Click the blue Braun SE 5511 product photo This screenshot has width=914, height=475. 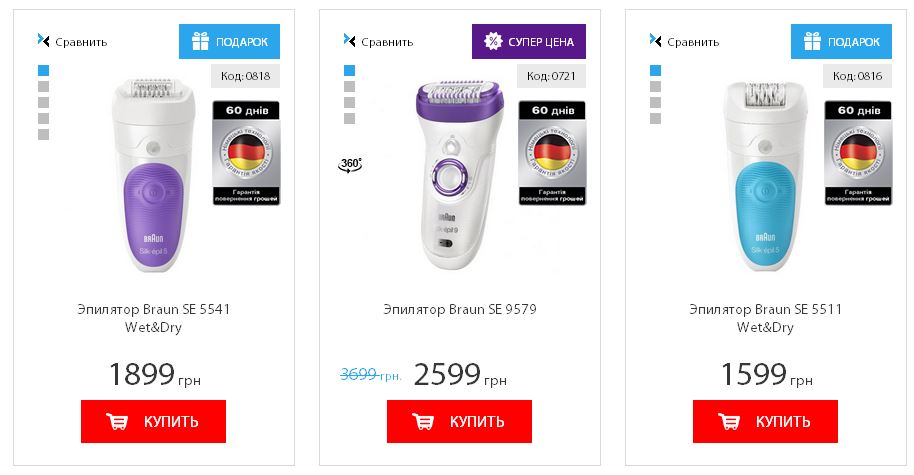(x=764, y=175)
